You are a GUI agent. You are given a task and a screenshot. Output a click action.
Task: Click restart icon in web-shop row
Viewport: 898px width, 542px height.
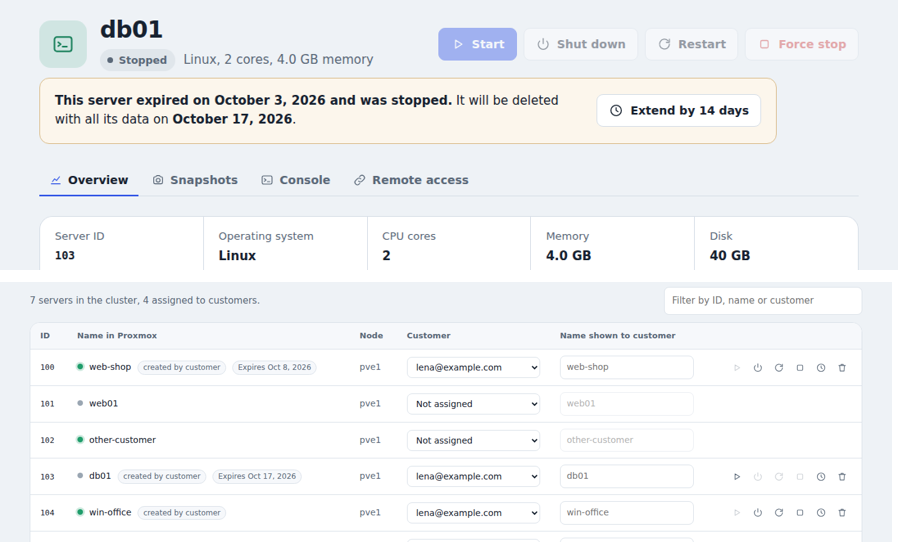[x=779, y=368]
